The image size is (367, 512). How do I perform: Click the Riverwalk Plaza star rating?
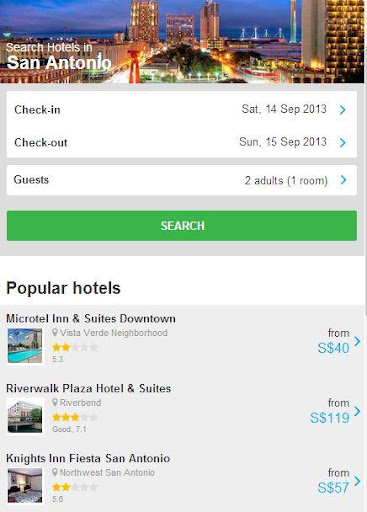point(75,417)
